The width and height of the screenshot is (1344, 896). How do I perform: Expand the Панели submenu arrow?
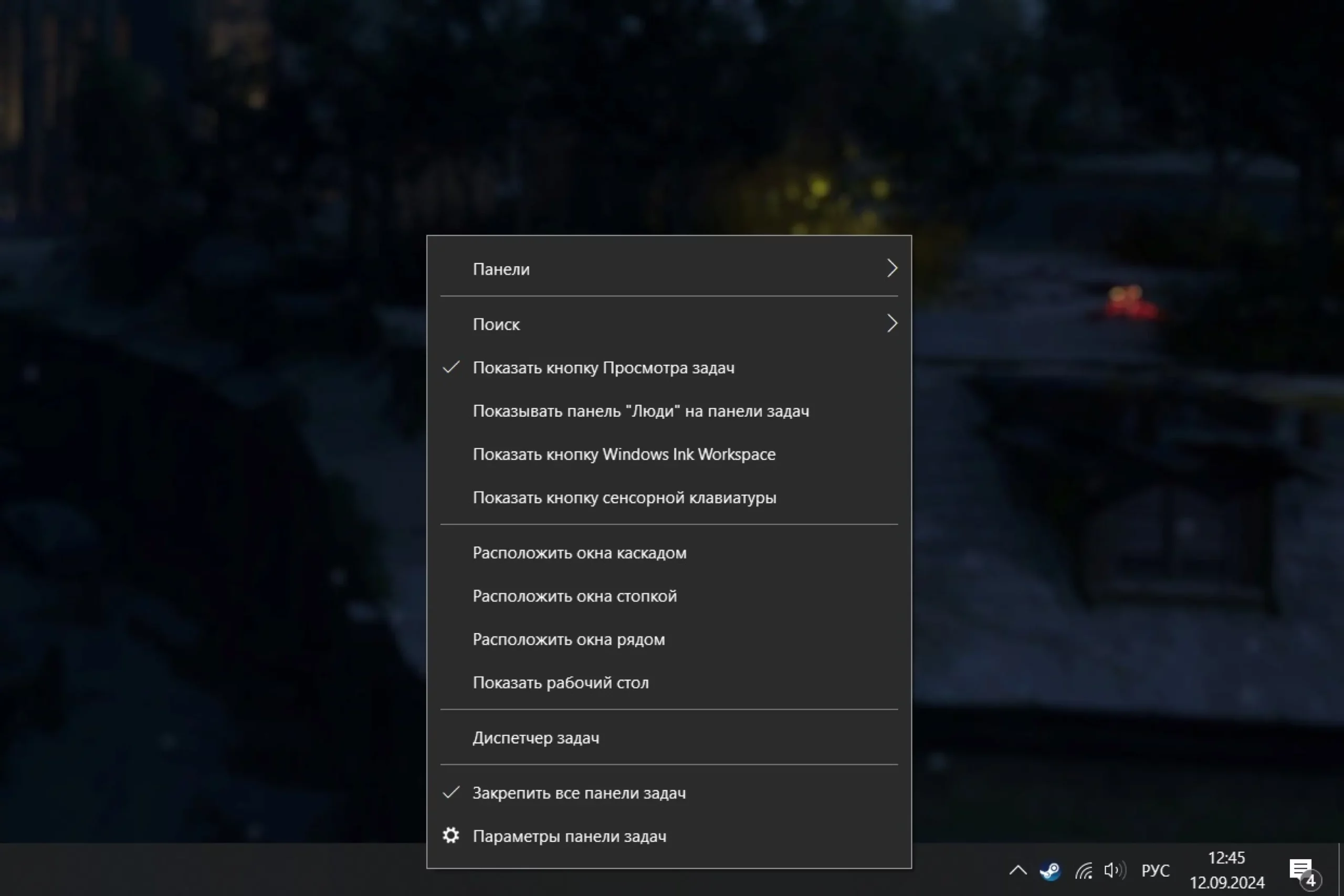(891, 269)
